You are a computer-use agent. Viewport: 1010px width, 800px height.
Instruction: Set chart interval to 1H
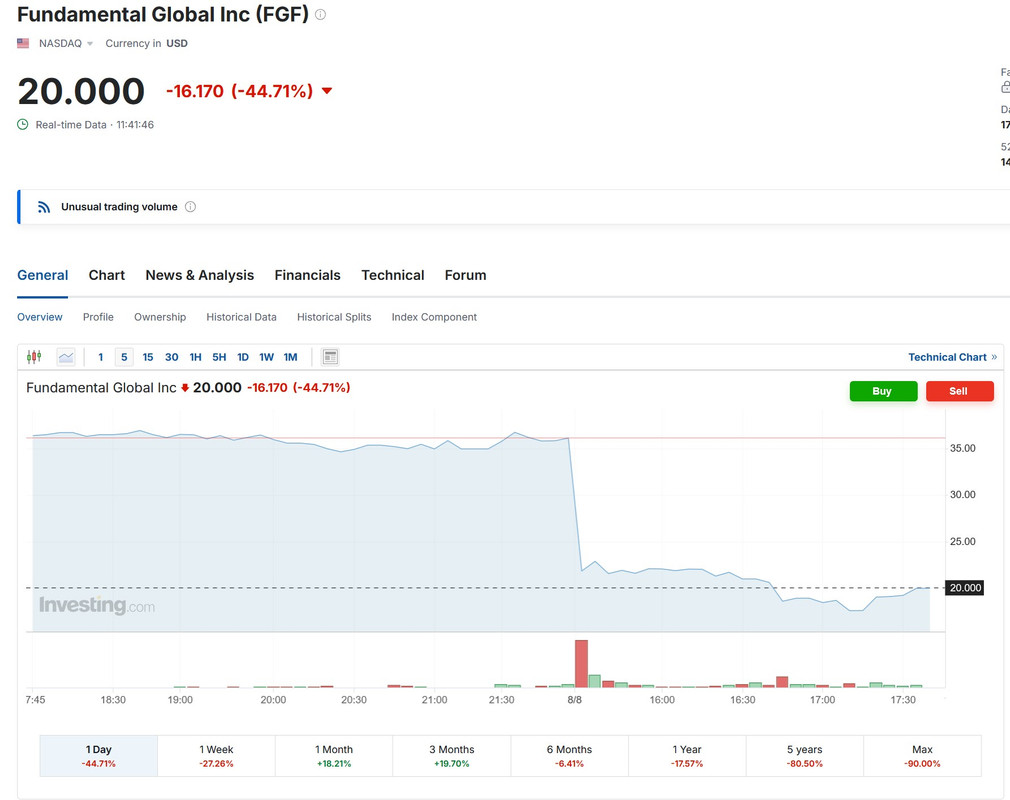[x=195, y=357]
